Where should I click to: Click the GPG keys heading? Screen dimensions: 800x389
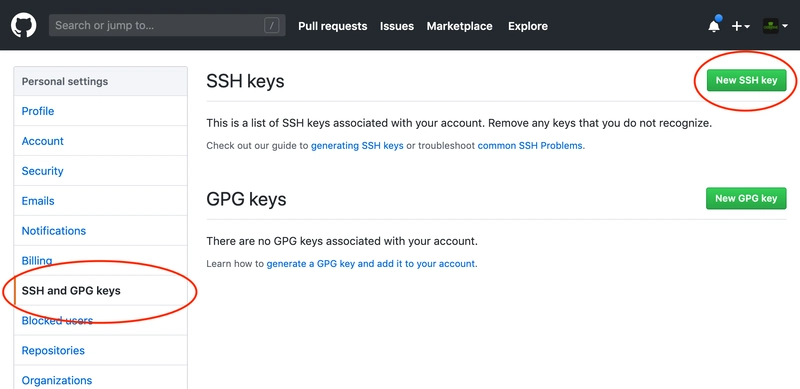tap(246, 199)
